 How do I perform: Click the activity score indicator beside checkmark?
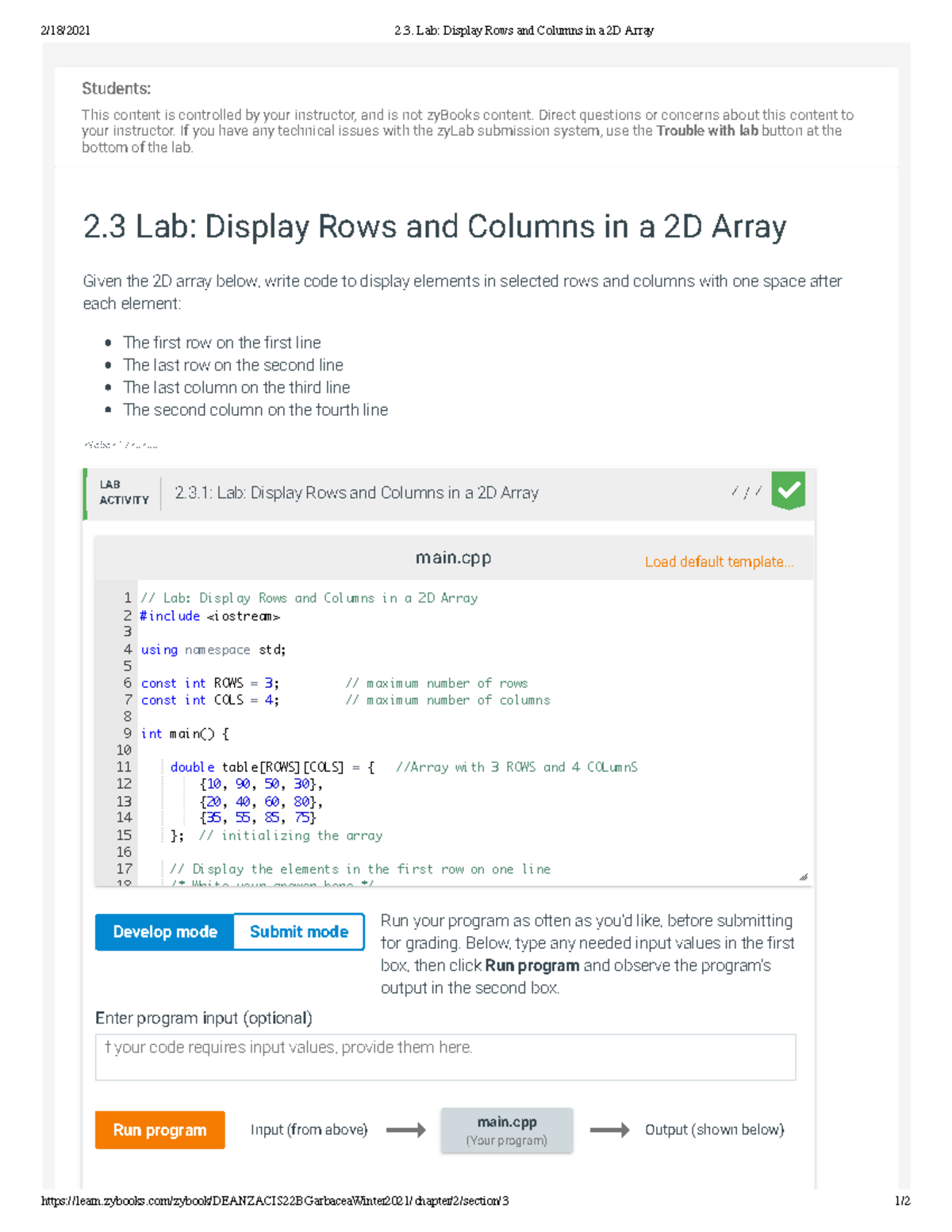pyautogui.click(x=747, y=492)
